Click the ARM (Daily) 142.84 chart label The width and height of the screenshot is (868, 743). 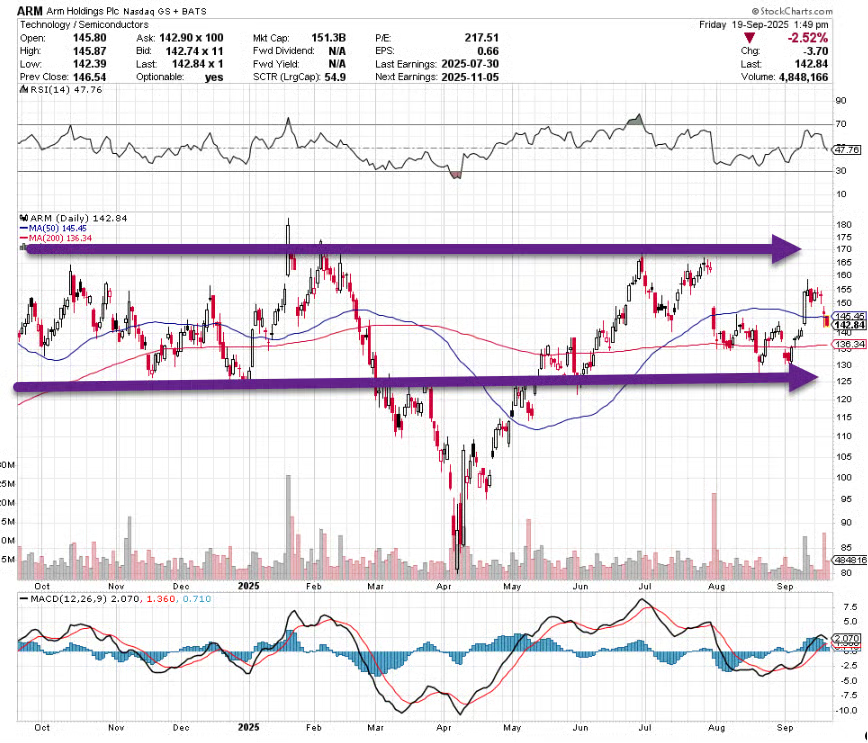pos(78,218)
